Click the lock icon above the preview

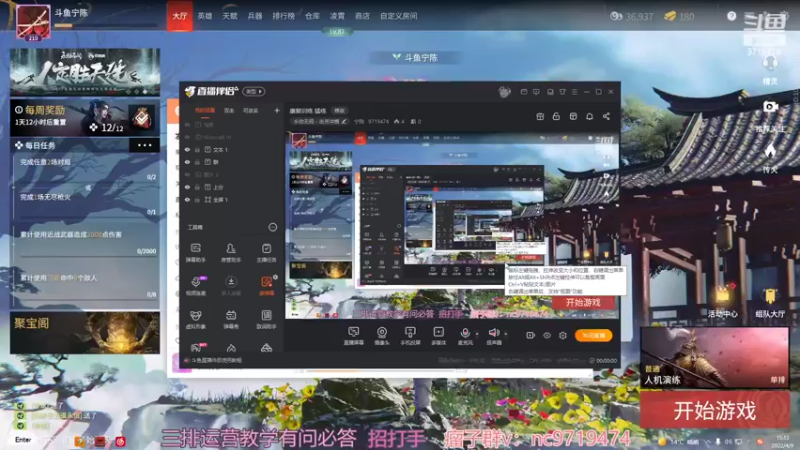point(556,116)
